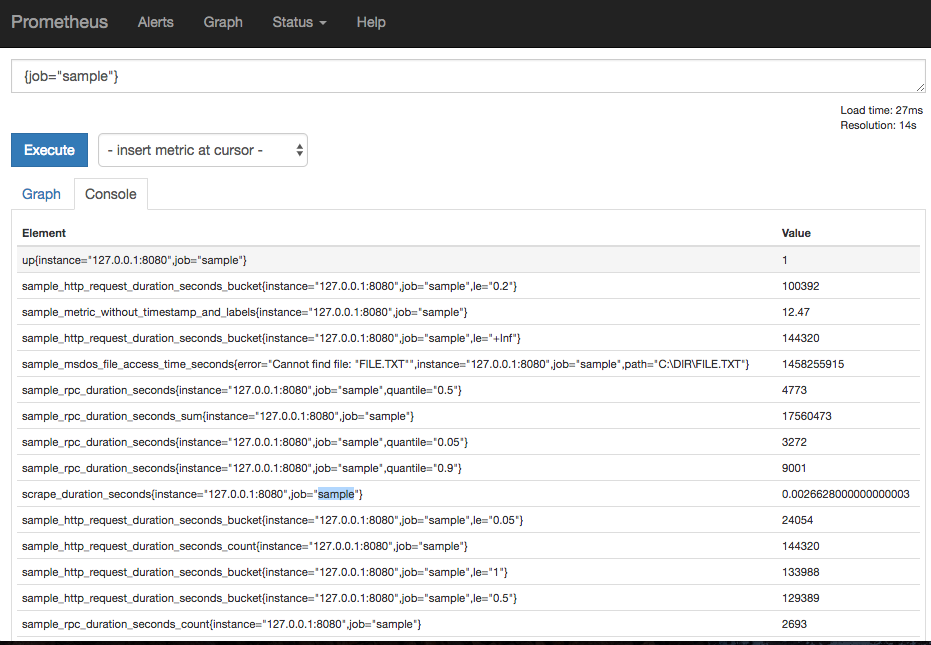
Task: Open the Graph page in navbar
Action: pos(222,22)
